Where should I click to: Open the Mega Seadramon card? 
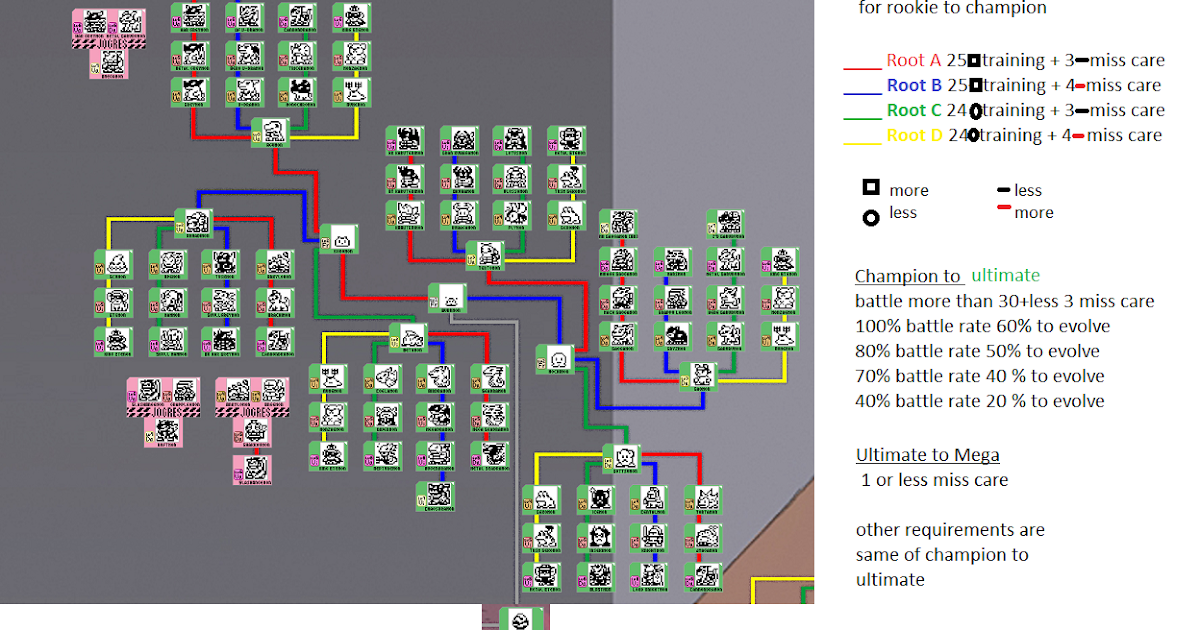click(490, 416)
